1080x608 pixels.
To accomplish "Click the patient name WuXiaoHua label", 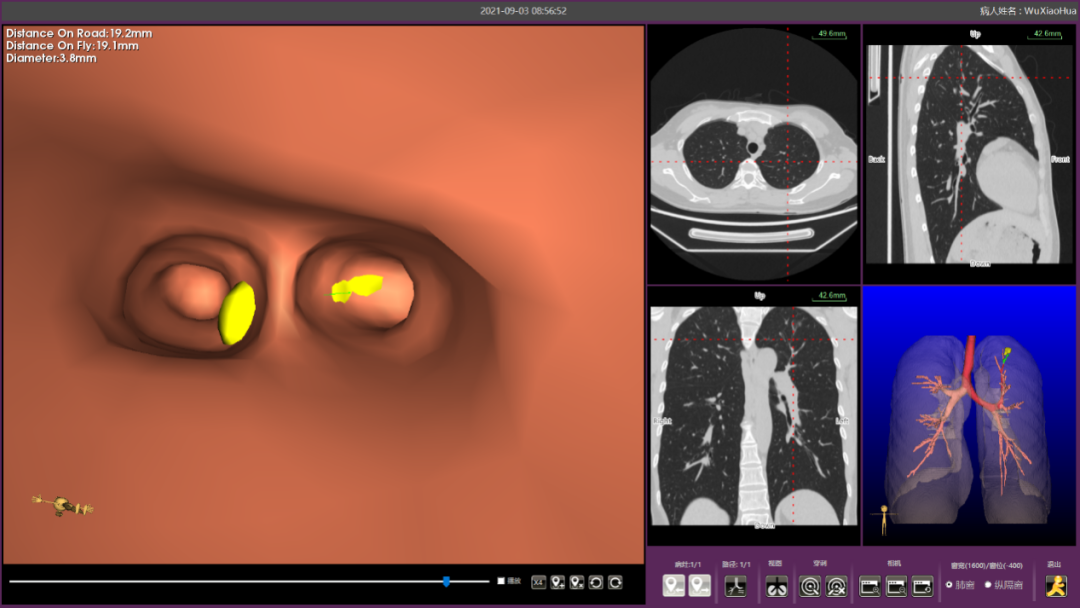I will 1028,11.
